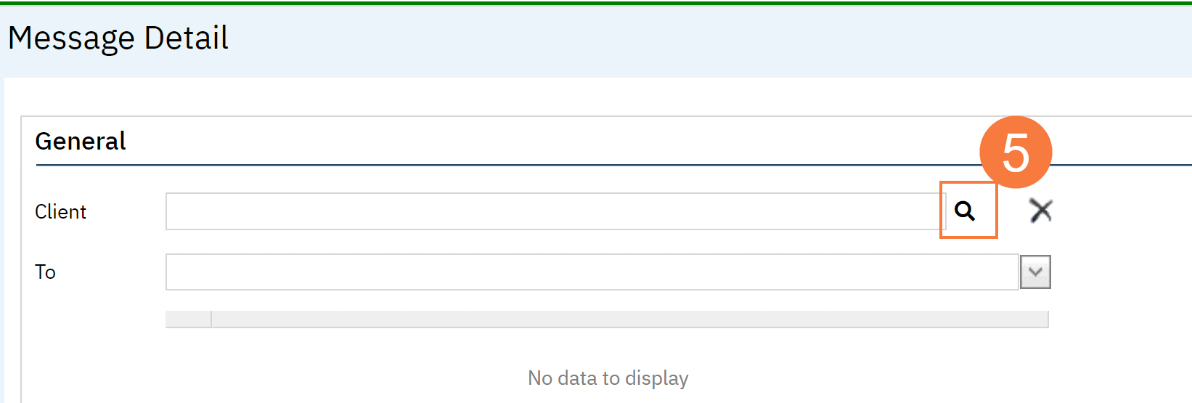Click the empty recipients grid body
The height and width of the screenshot is (403, 1192).
(607, 365)
